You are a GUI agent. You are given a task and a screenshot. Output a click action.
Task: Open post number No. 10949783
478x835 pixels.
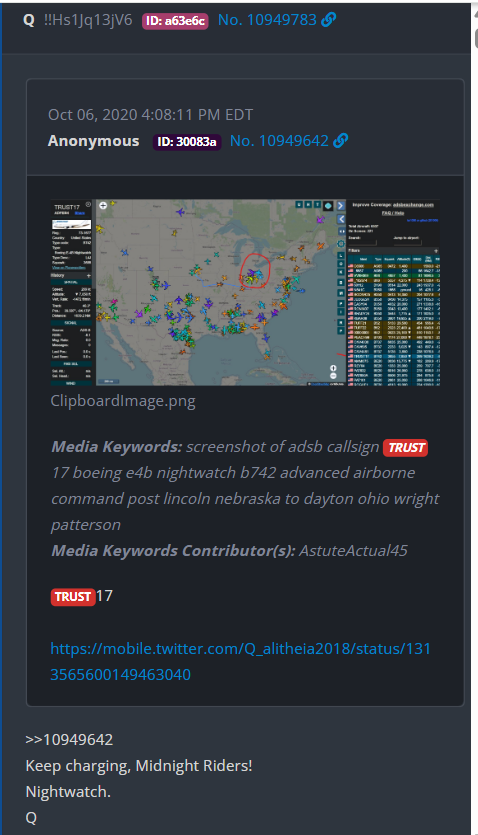pyautogui.click(x=267, y=20)
